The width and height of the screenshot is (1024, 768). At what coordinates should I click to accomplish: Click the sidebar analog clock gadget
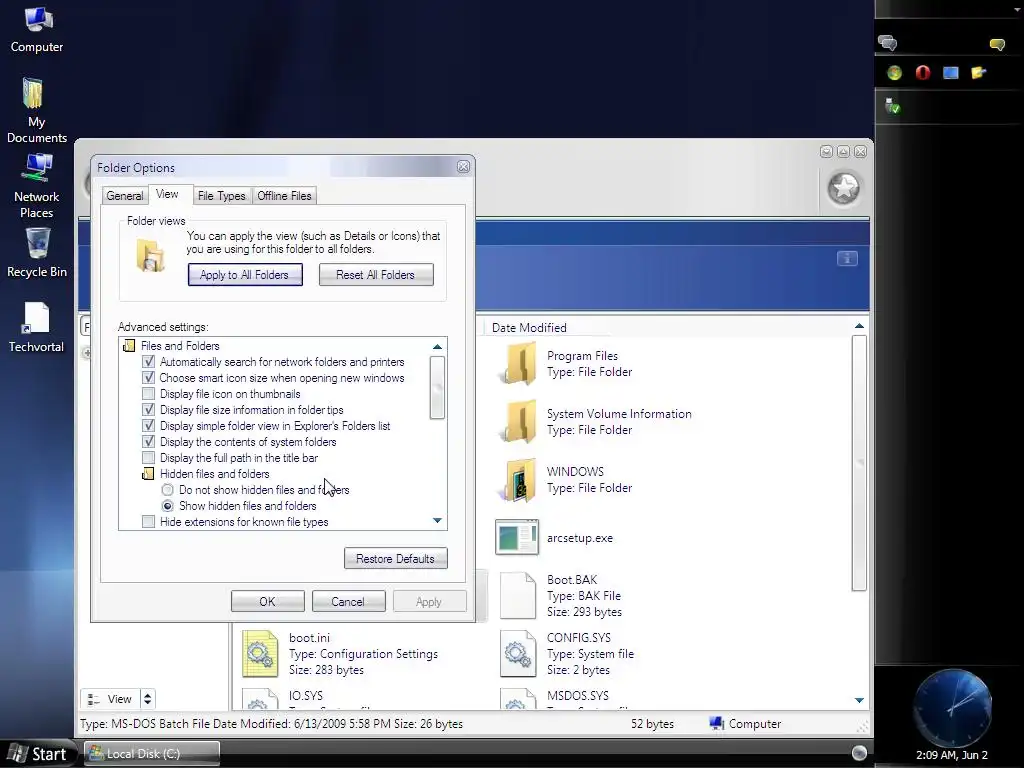952,707
